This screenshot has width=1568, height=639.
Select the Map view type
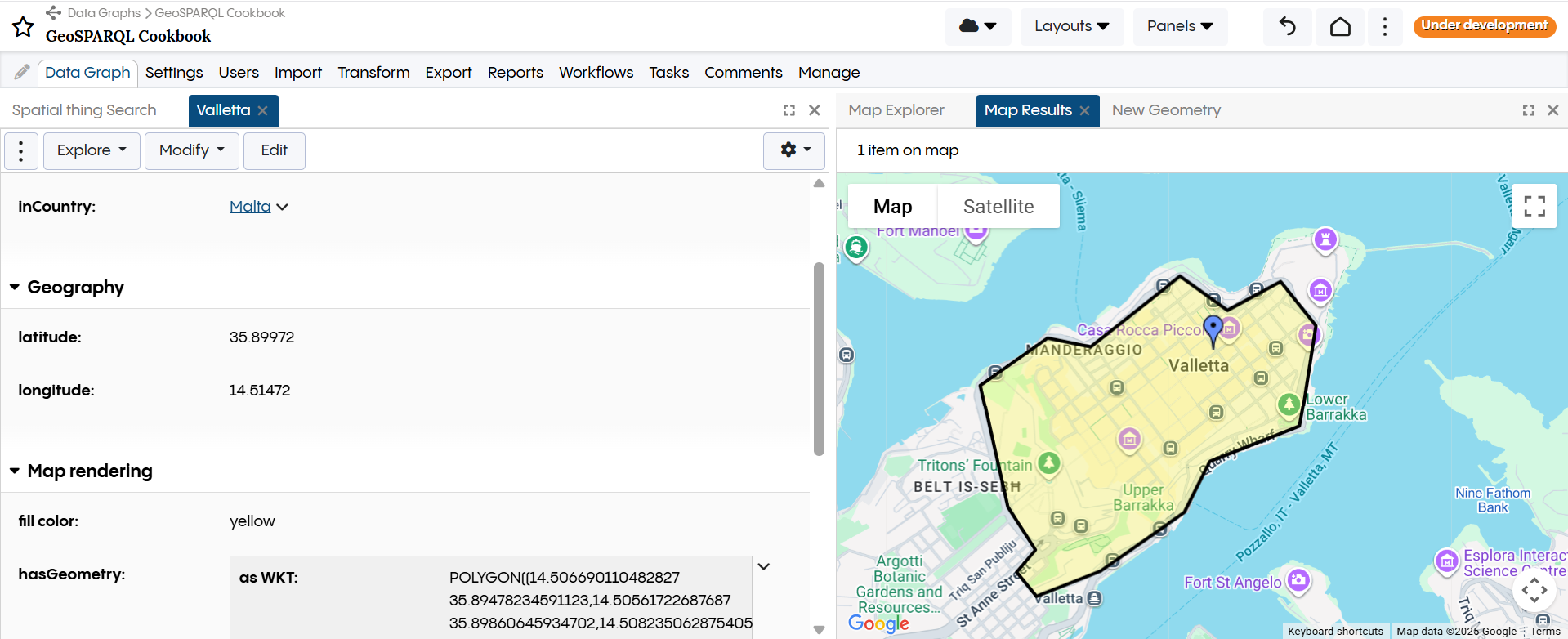892,207
